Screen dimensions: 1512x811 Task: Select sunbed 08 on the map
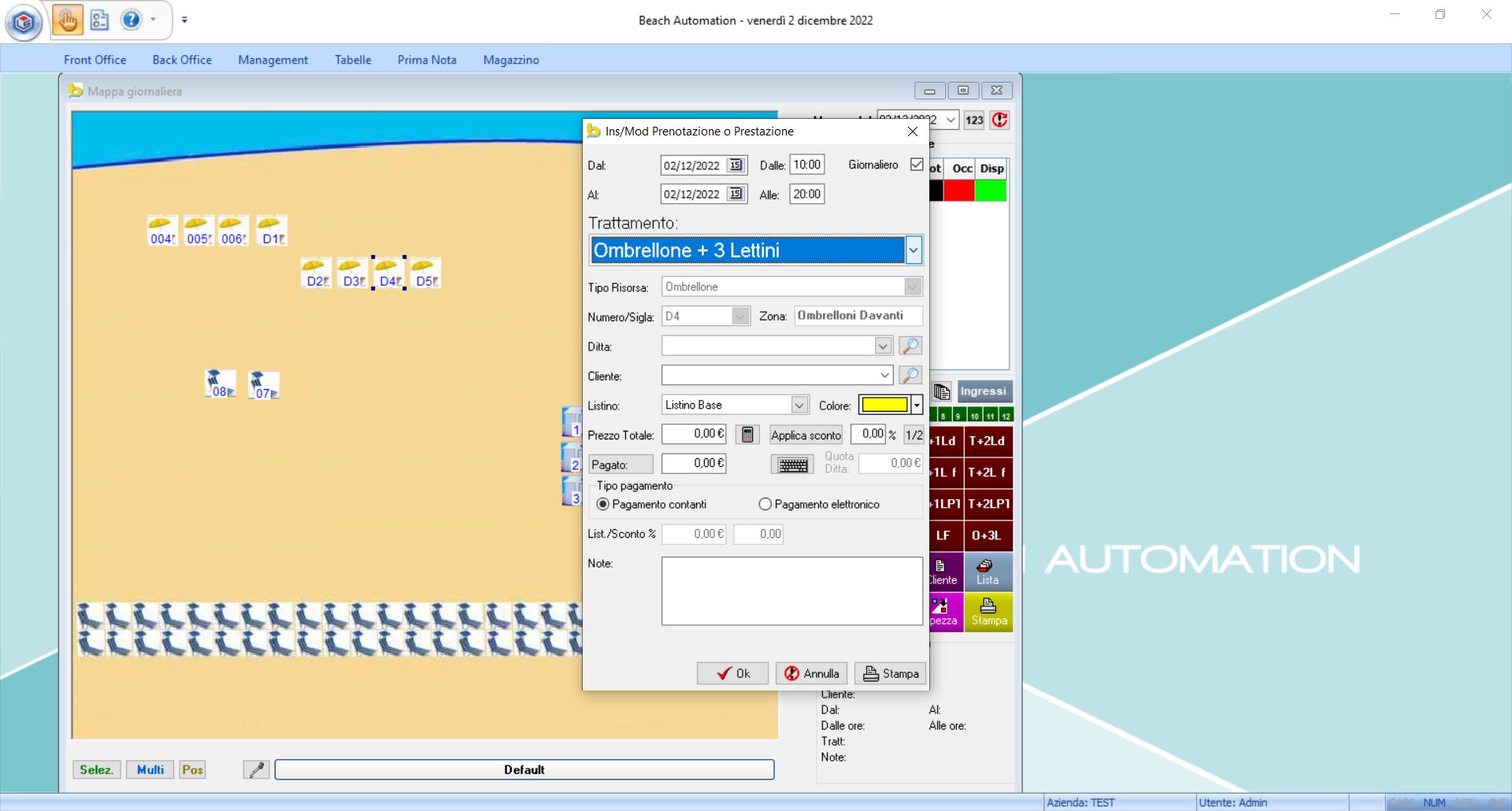click(220, 384)
